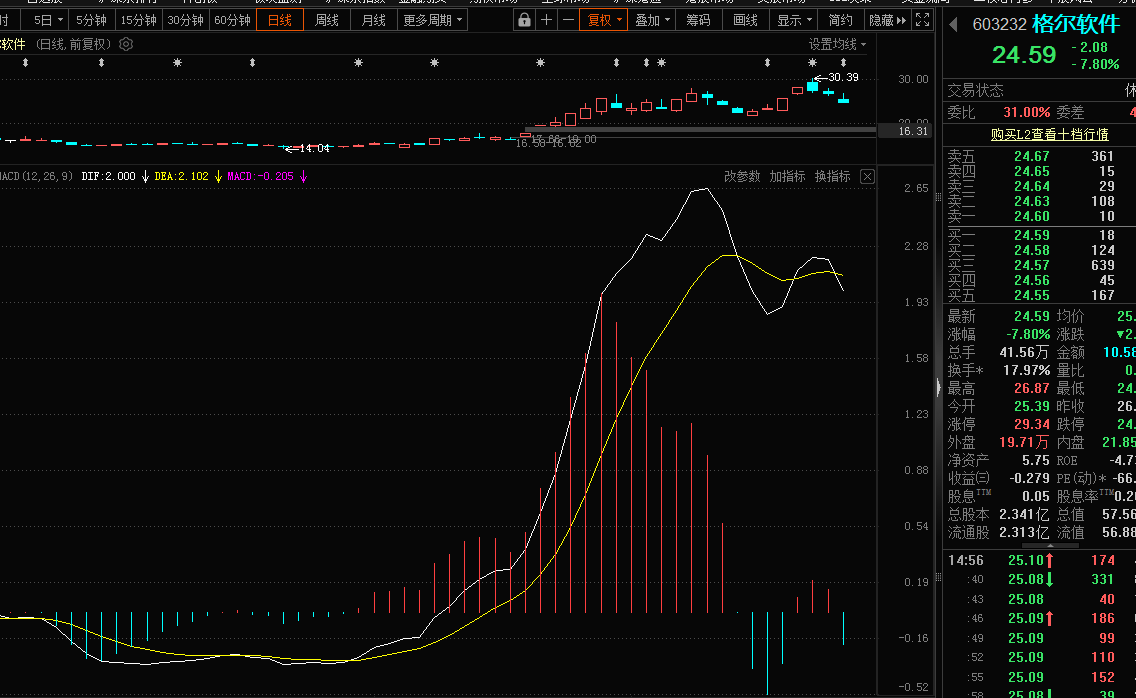Switch to the 5分钟 period
The height and width of the screenshot is (698, 1136).
pyautogui.click(x=91, y=20)
